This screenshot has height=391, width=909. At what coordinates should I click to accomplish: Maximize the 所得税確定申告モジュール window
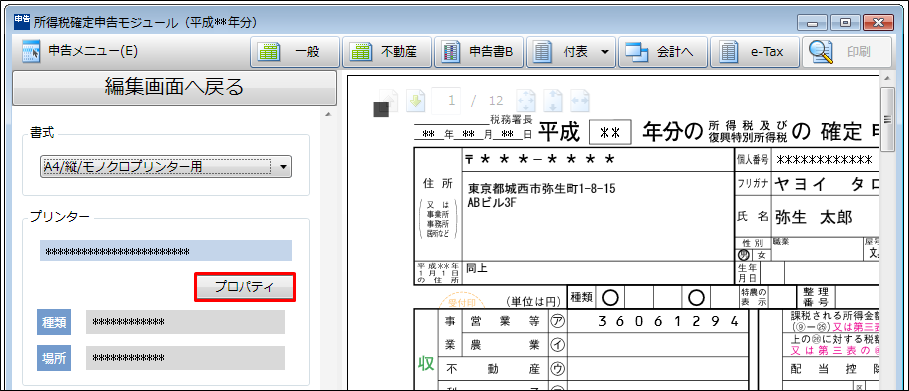845,23
